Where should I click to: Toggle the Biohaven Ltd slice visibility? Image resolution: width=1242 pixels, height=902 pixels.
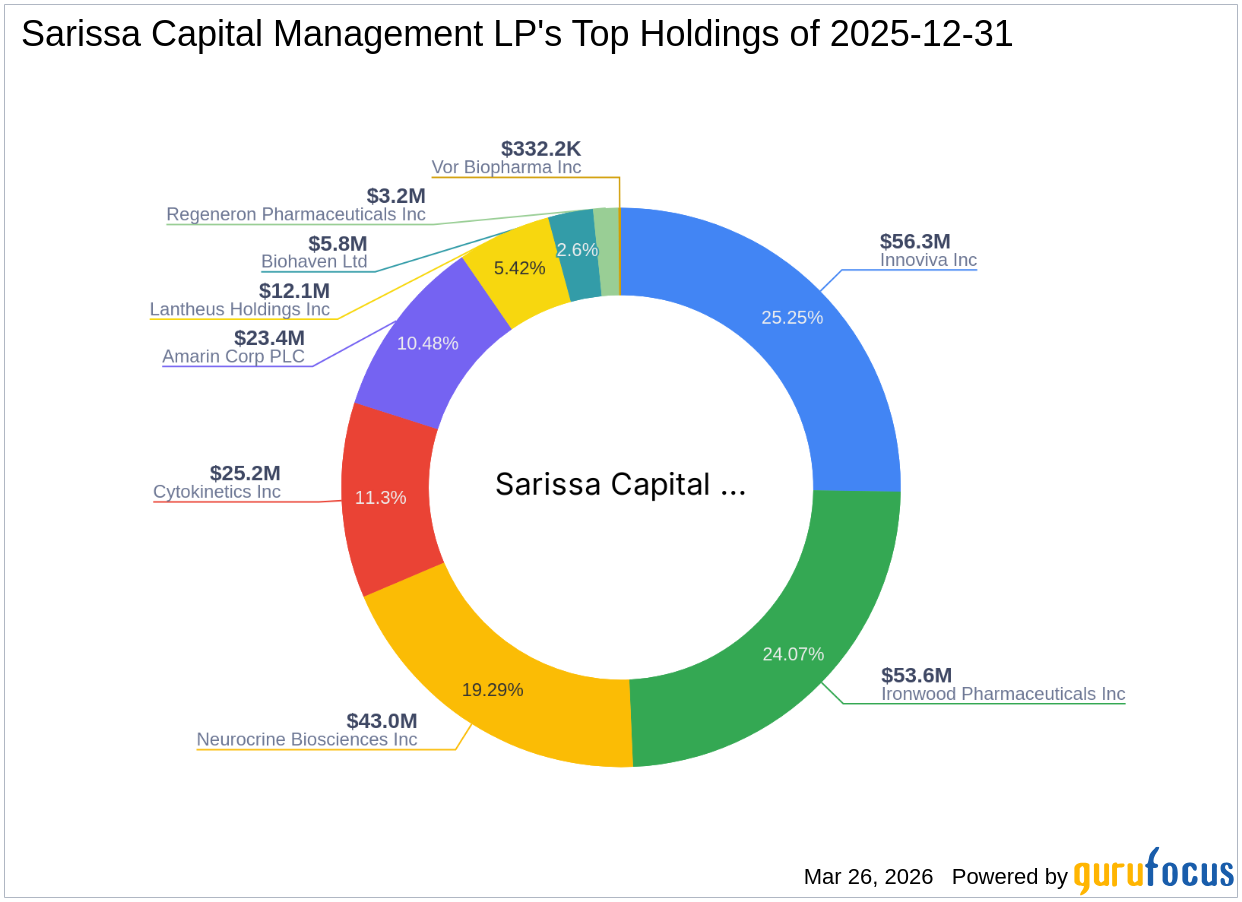(x=313, y=262)
